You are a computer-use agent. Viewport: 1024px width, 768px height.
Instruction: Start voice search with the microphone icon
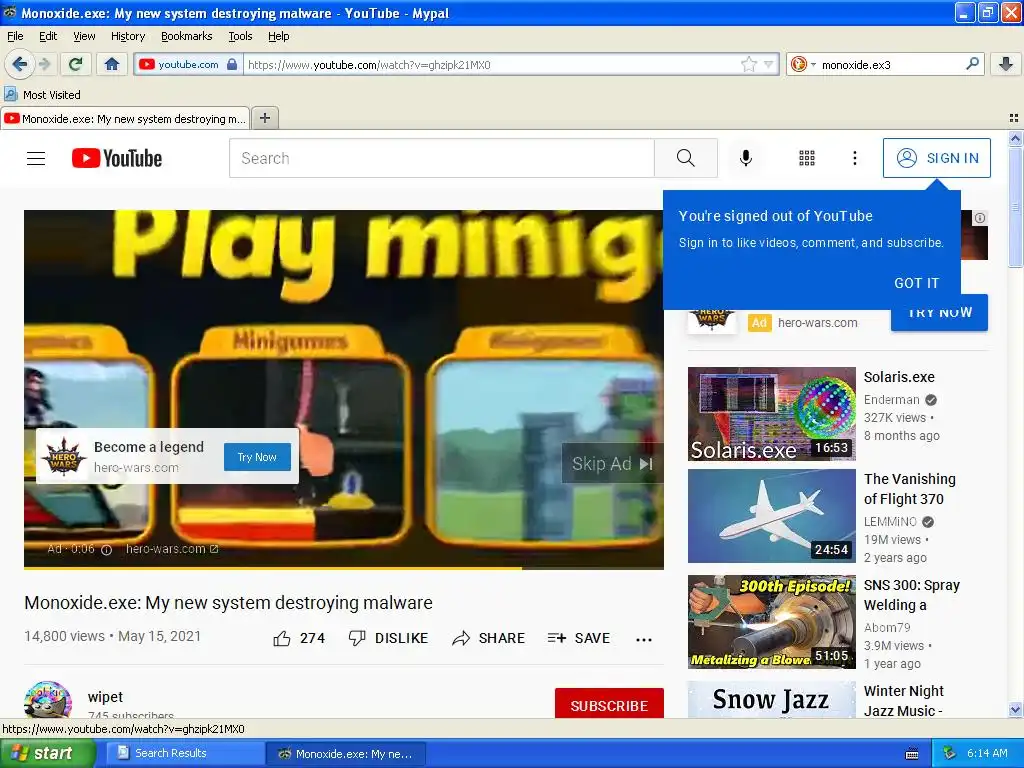pyautogui.click(x=746, y=158)
